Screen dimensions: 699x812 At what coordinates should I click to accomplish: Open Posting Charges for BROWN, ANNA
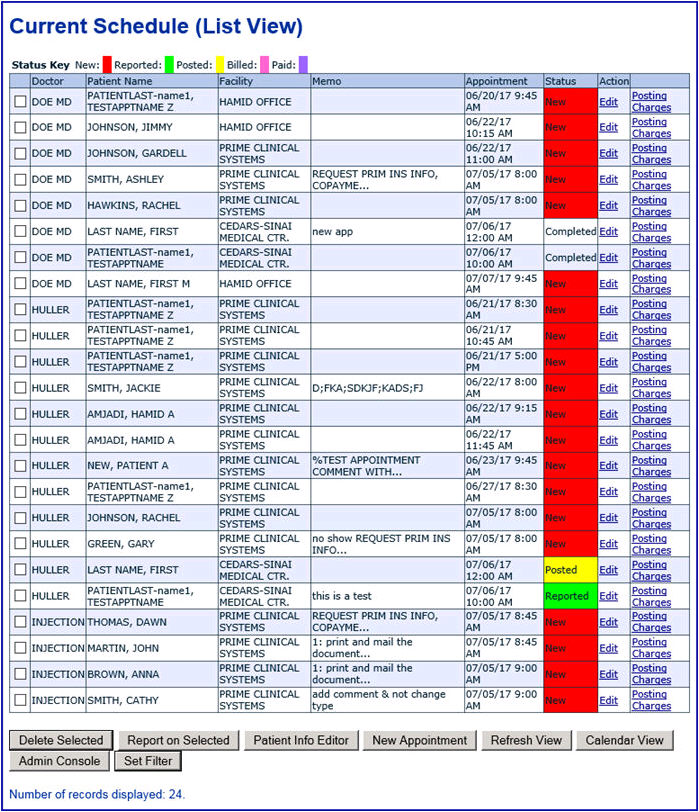(x=651, y=674)
